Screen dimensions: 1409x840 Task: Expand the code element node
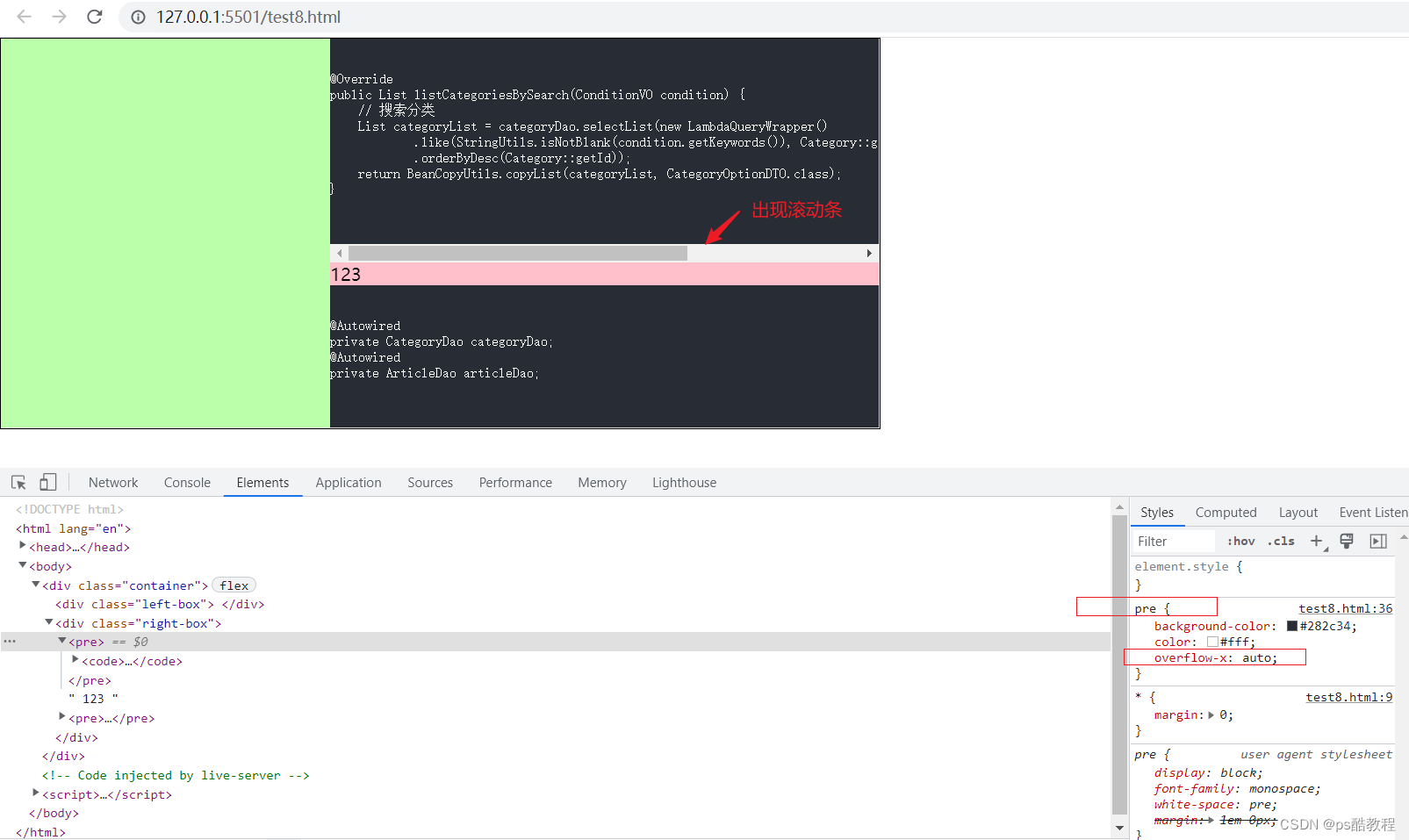75,660
